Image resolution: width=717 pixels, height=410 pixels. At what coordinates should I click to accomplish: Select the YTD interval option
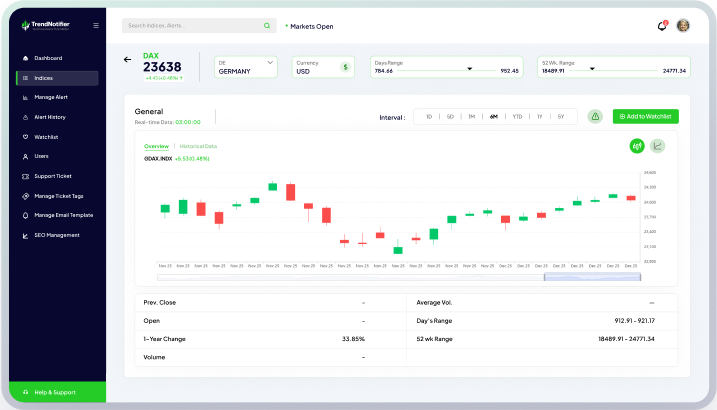(x=517, y=117)
